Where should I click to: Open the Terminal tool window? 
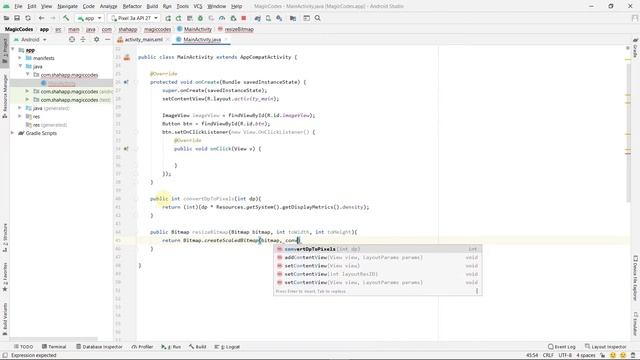54,347
